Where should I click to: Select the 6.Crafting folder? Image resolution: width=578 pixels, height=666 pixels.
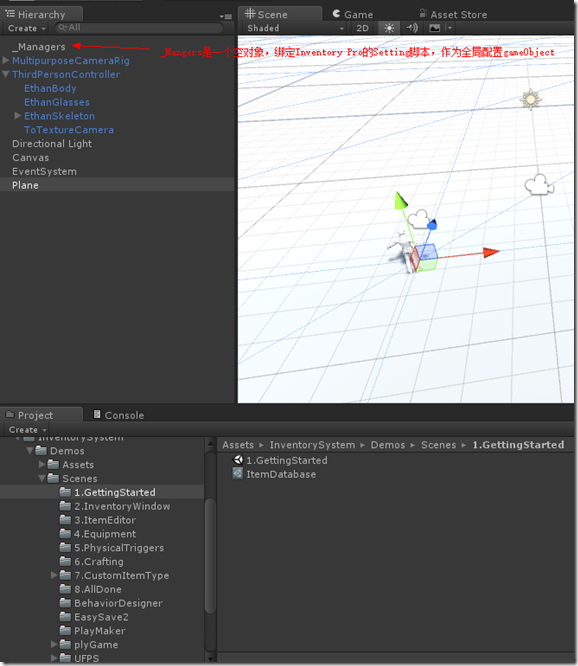pos(92,562)
